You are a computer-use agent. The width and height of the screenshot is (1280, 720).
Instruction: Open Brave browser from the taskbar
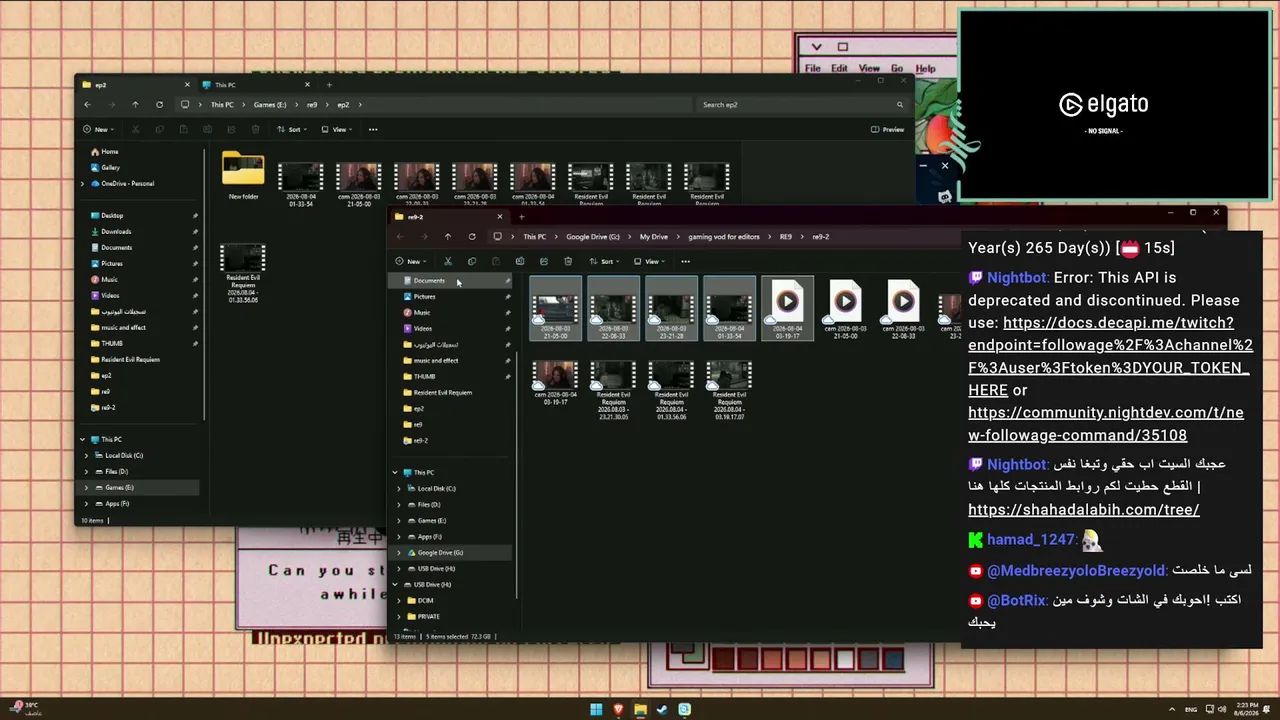[618, 709]
